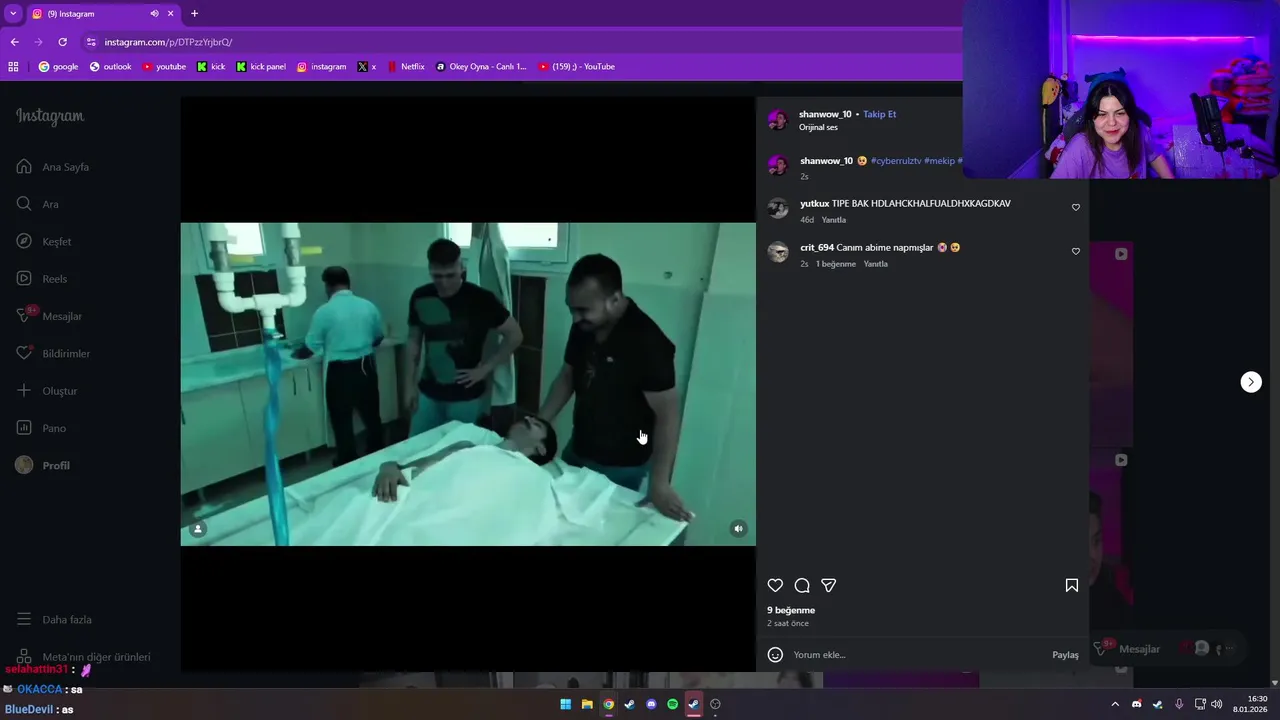This screenshot has width=1280, height=720.
Task: Click the address bar URL
Action: click(x=168, y=42)
